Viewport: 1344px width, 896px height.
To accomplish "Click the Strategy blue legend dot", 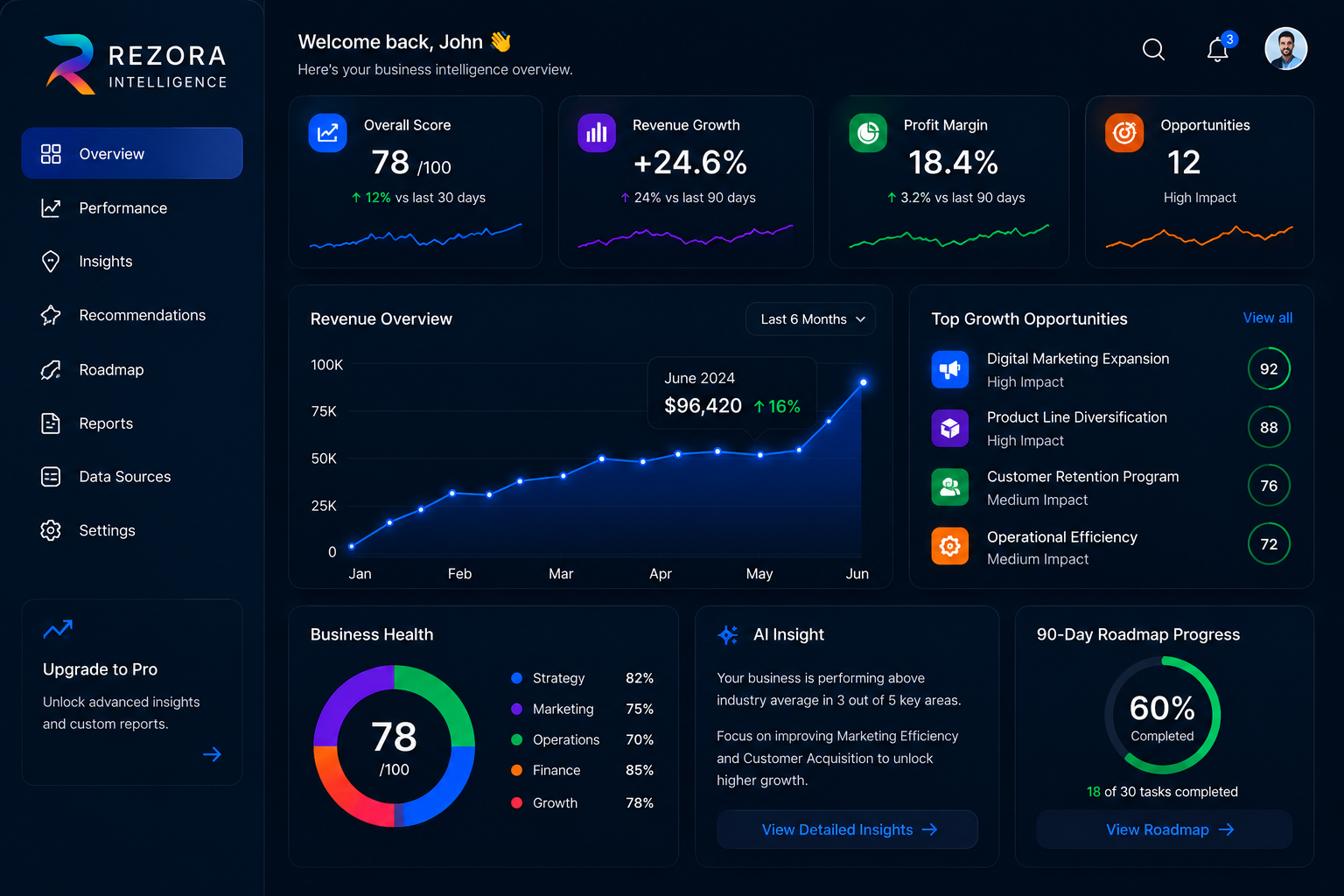I will (x=517, y=678).
